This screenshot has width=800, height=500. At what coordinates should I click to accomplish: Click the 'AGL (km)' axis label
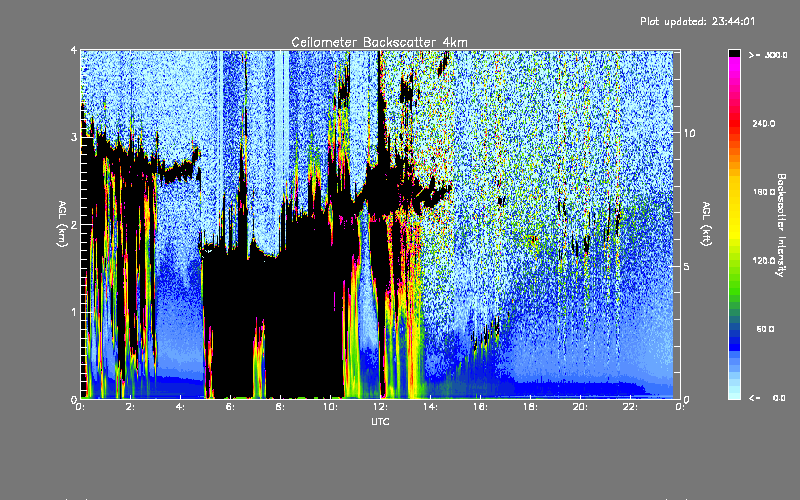[x=62, y=224]
